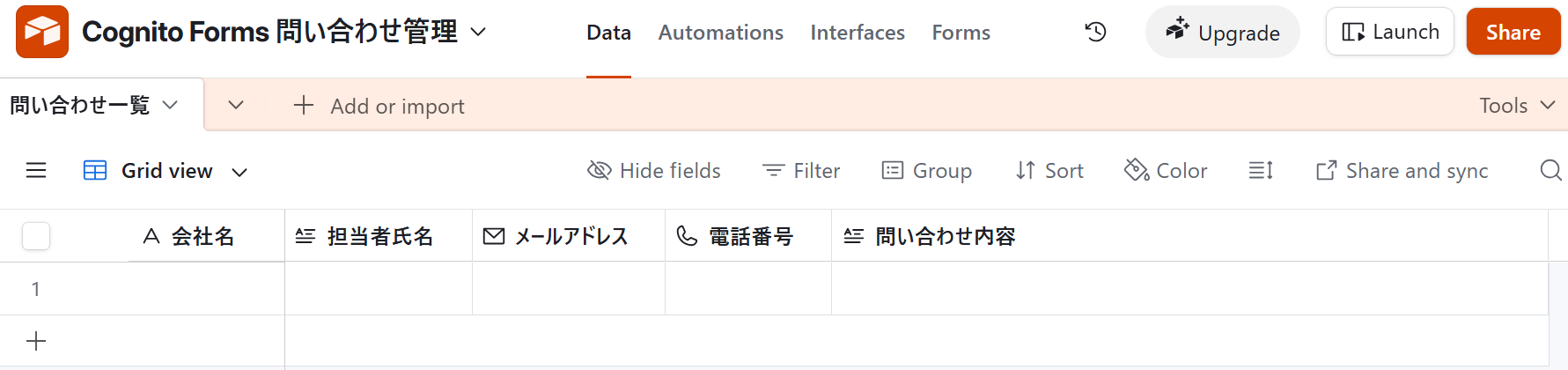Image resolution: width=1568 pixels, height=370 pixels.
Task: Click the plus icon to add a row
Action: [x=36, y=341]
